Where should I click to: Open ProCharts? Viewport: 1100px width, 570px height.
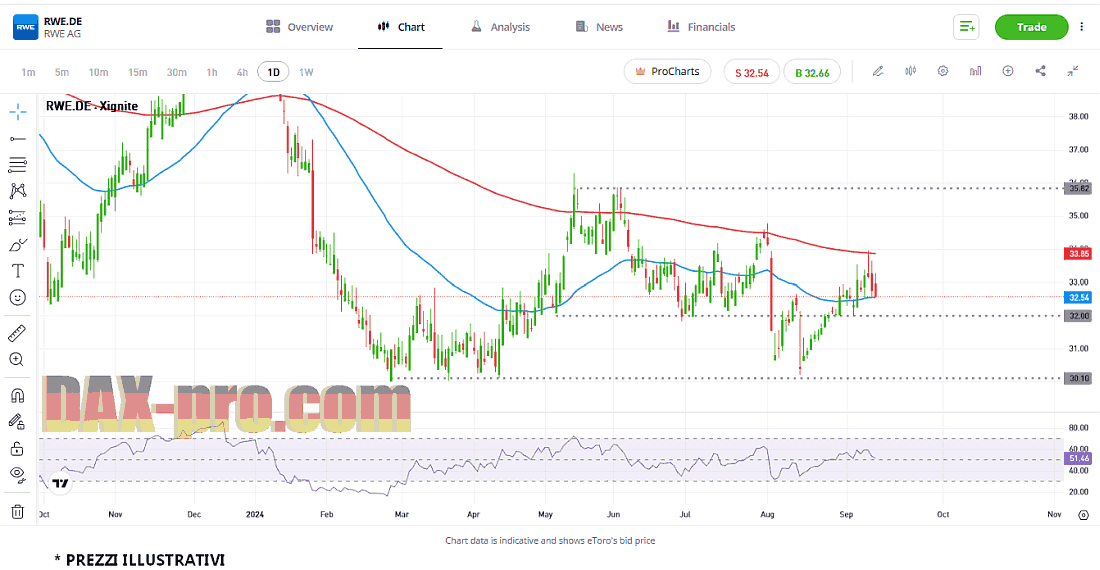point(667,72)
